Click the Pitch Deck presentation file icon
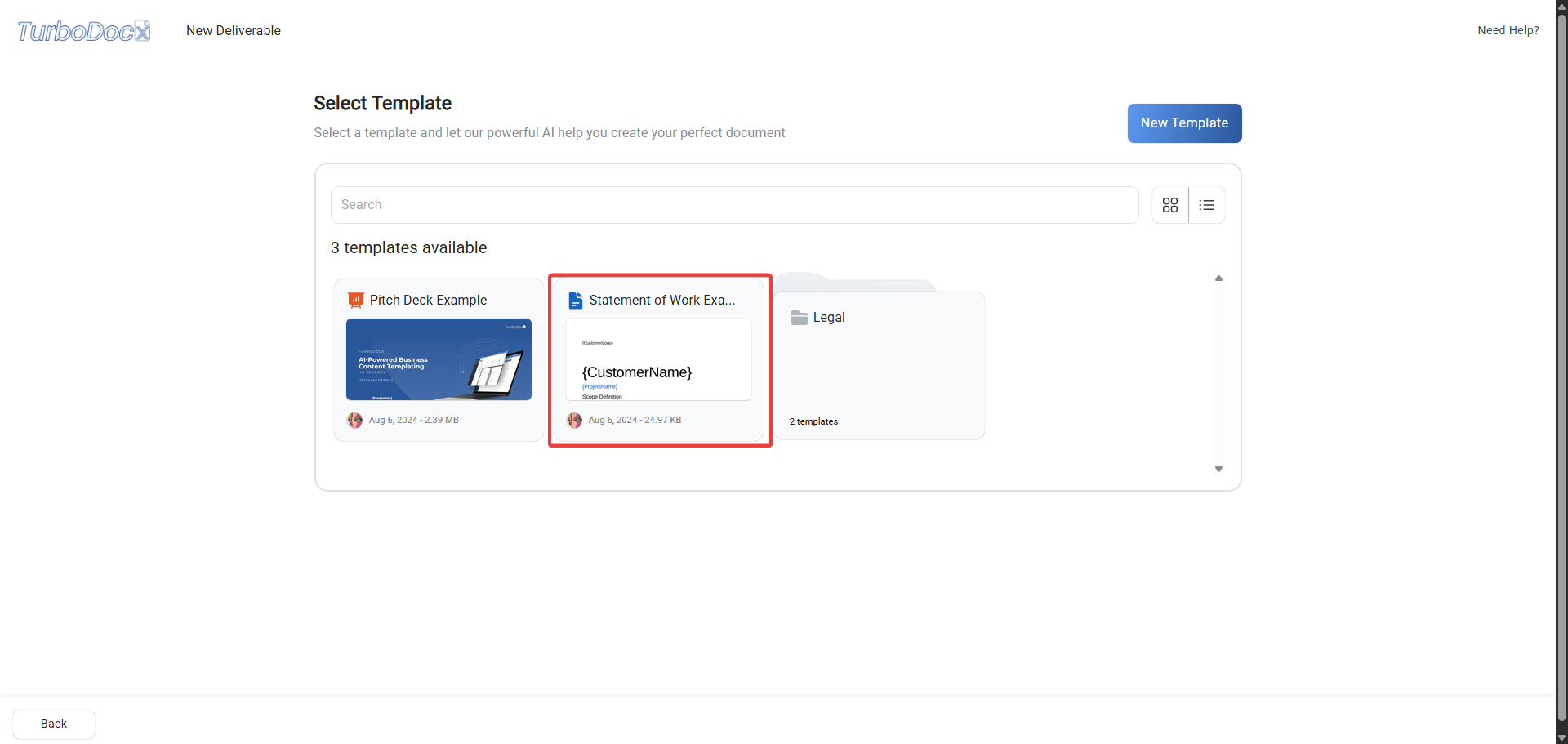 tap(355, 301)
